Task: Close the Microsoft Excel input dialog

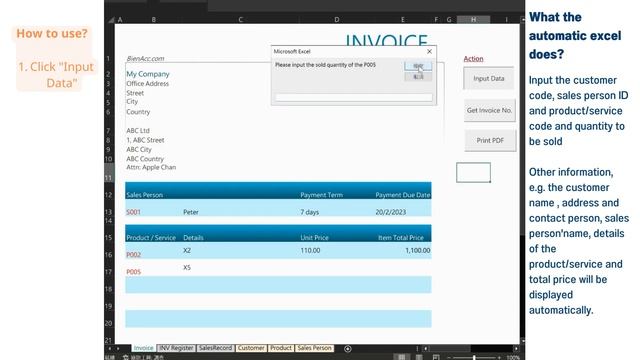Action: (x=429, y=51)
